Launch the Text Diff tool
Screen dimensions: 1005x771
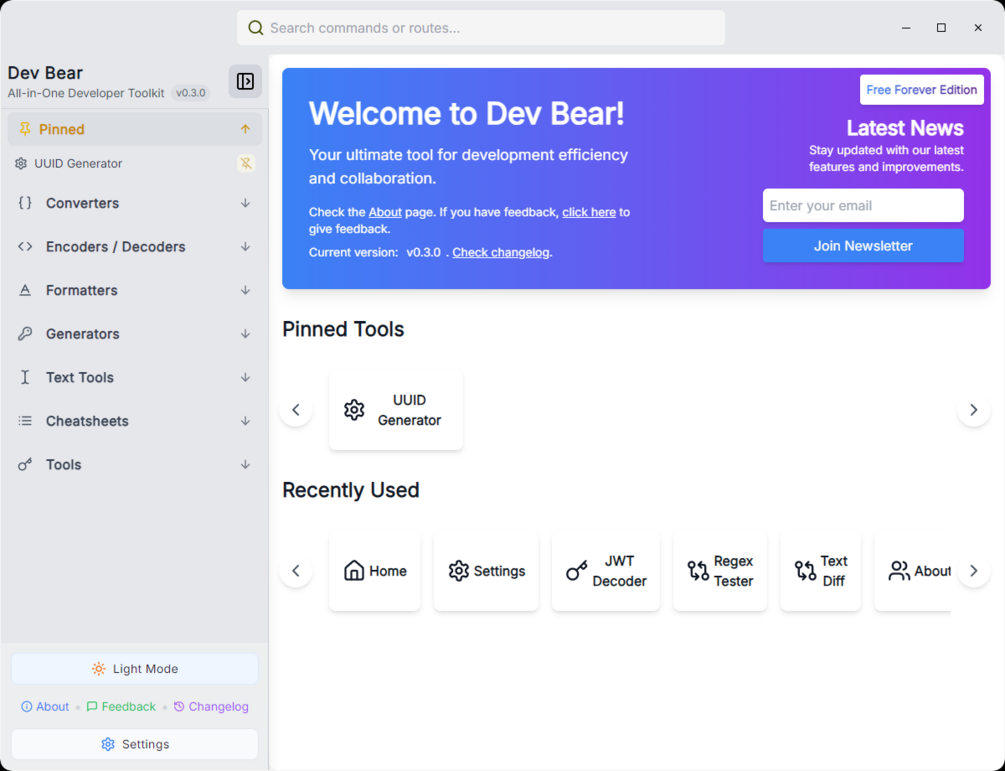tap(820, 570)
